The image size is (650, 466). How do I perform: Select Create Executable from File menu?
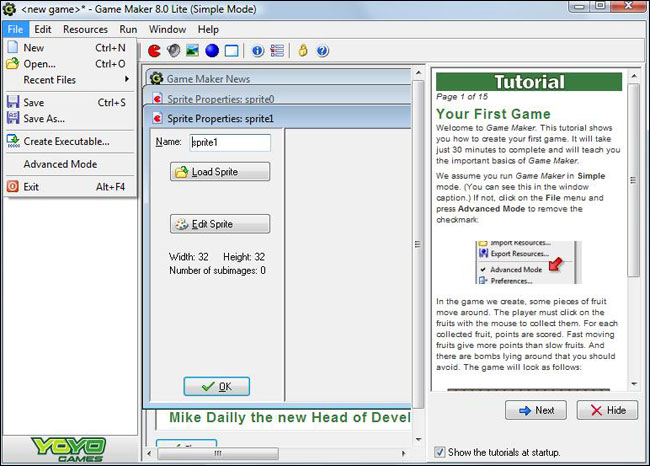click(x=66, y=141)
